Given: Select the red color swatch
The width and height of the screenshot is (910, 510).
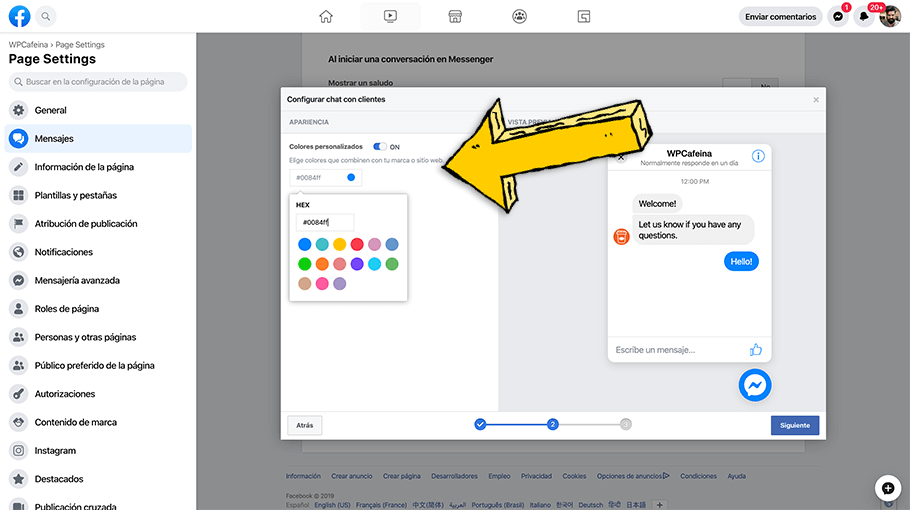Looking at the screenshot, I should coord(357,244).
